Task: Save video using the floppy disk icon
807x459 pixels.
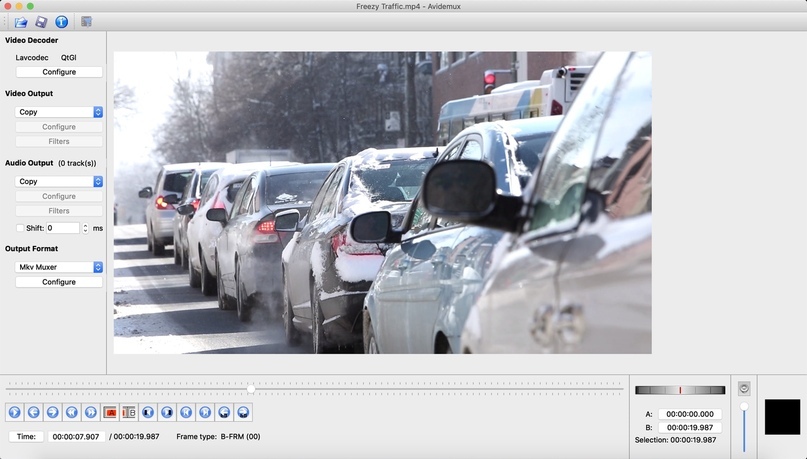Action: click(41, 22)
